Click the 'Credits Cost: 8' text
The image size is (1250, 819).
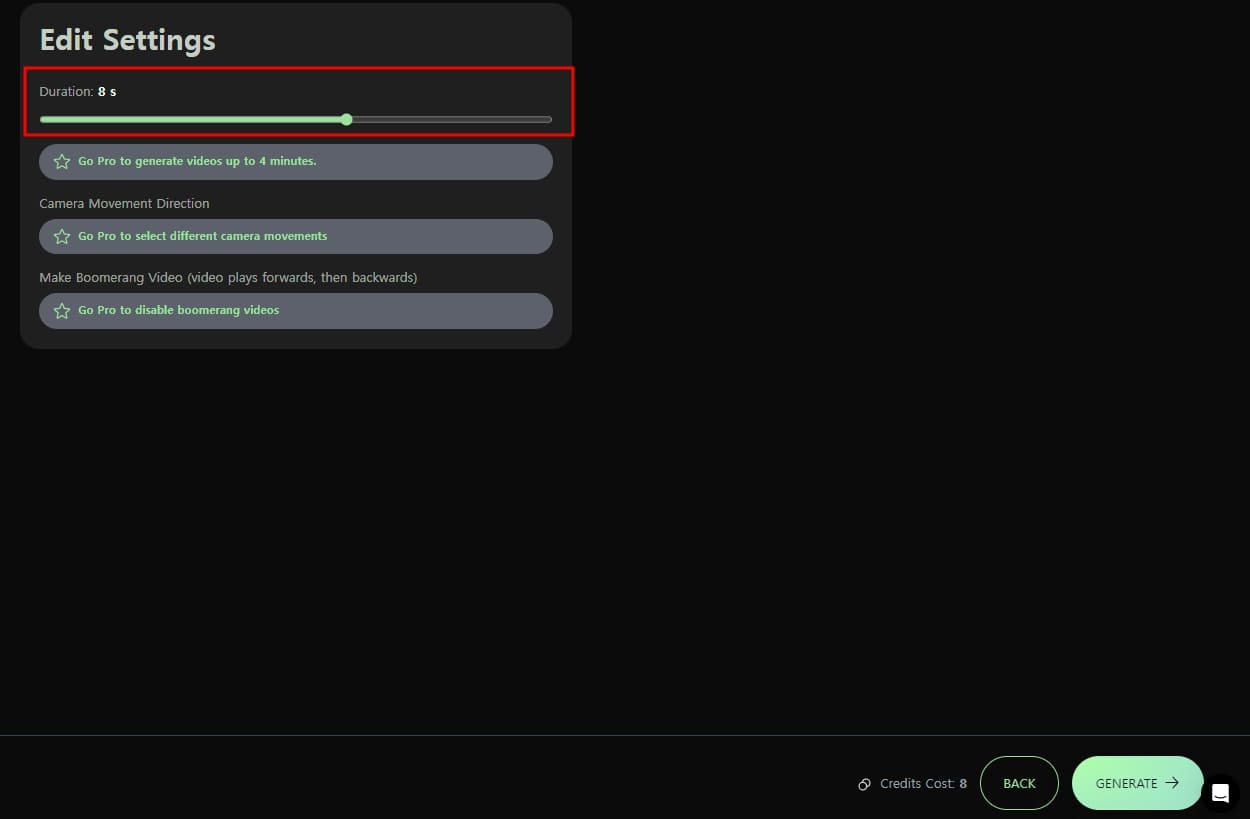coord(923,784)
